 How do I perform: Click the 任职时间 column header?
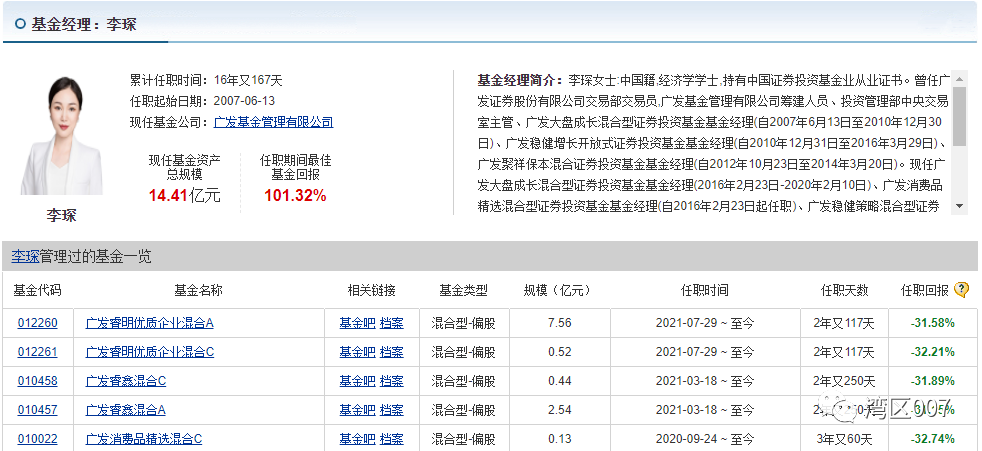tap(705, 290)
